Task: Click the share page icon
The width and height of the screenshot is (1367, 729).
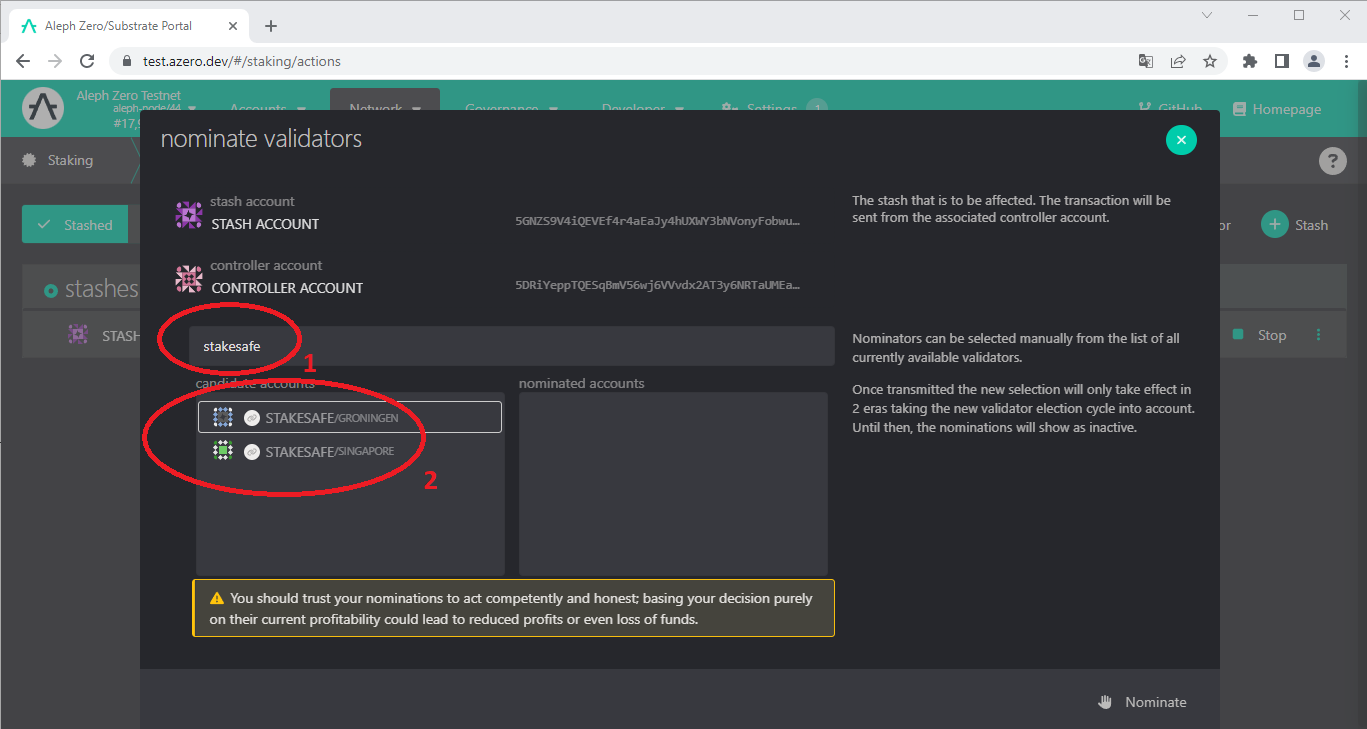Action: click(1178, 61)
